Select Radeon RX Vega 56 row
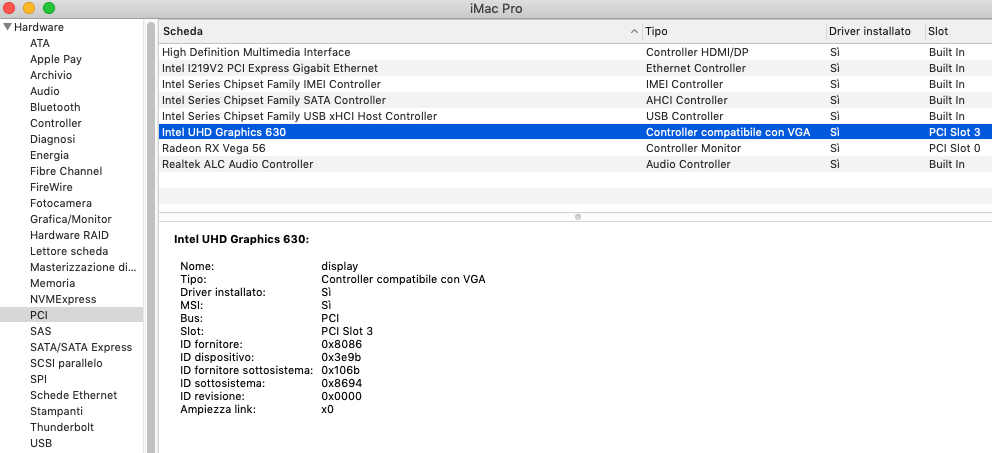The image size is (992, 453). [575, 148]
